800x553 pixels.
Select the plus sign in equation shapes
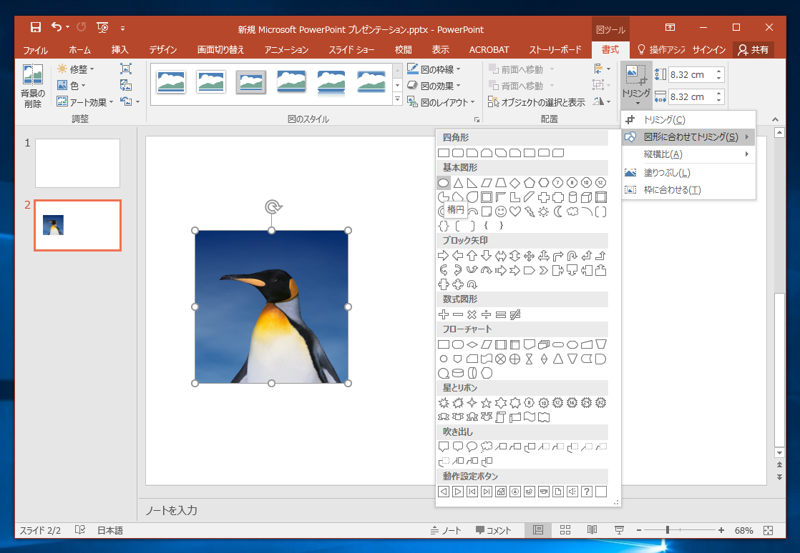(x=444, y=314)
